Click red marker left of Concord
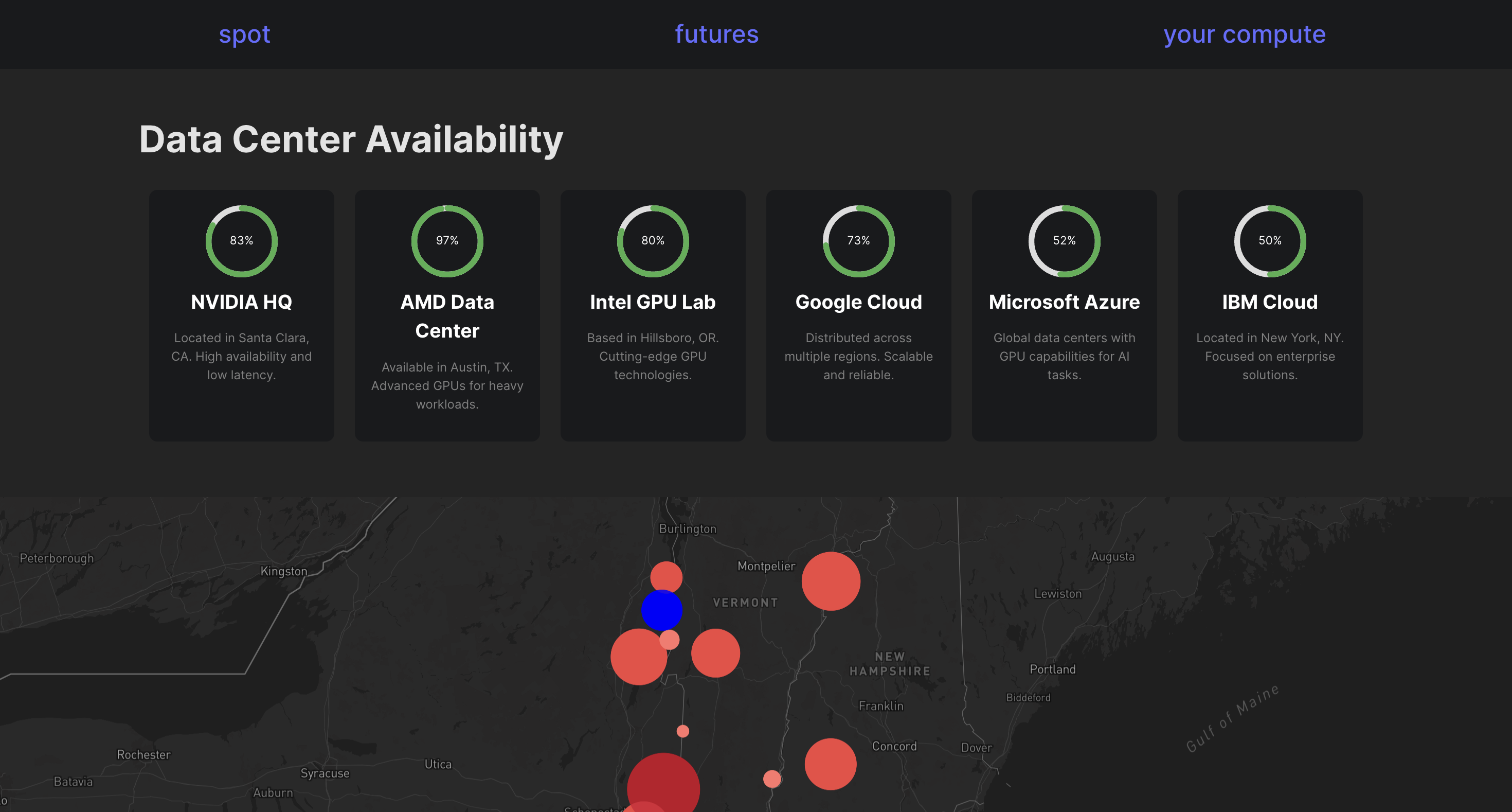1512x812 pixels. coord(830,764)
